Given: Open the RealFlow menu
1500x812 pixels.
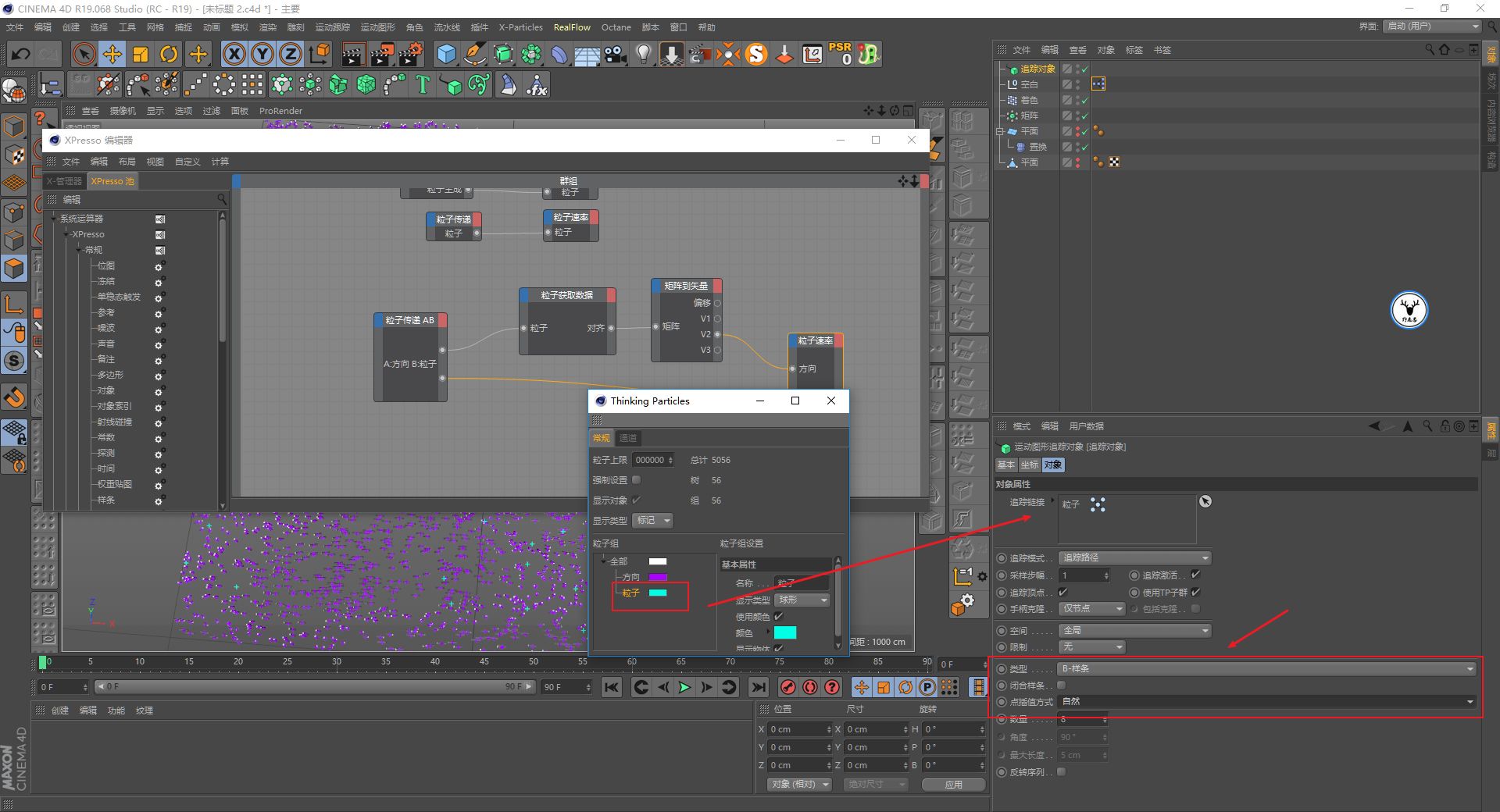Looking at the screenshot, I should point(571,27).
